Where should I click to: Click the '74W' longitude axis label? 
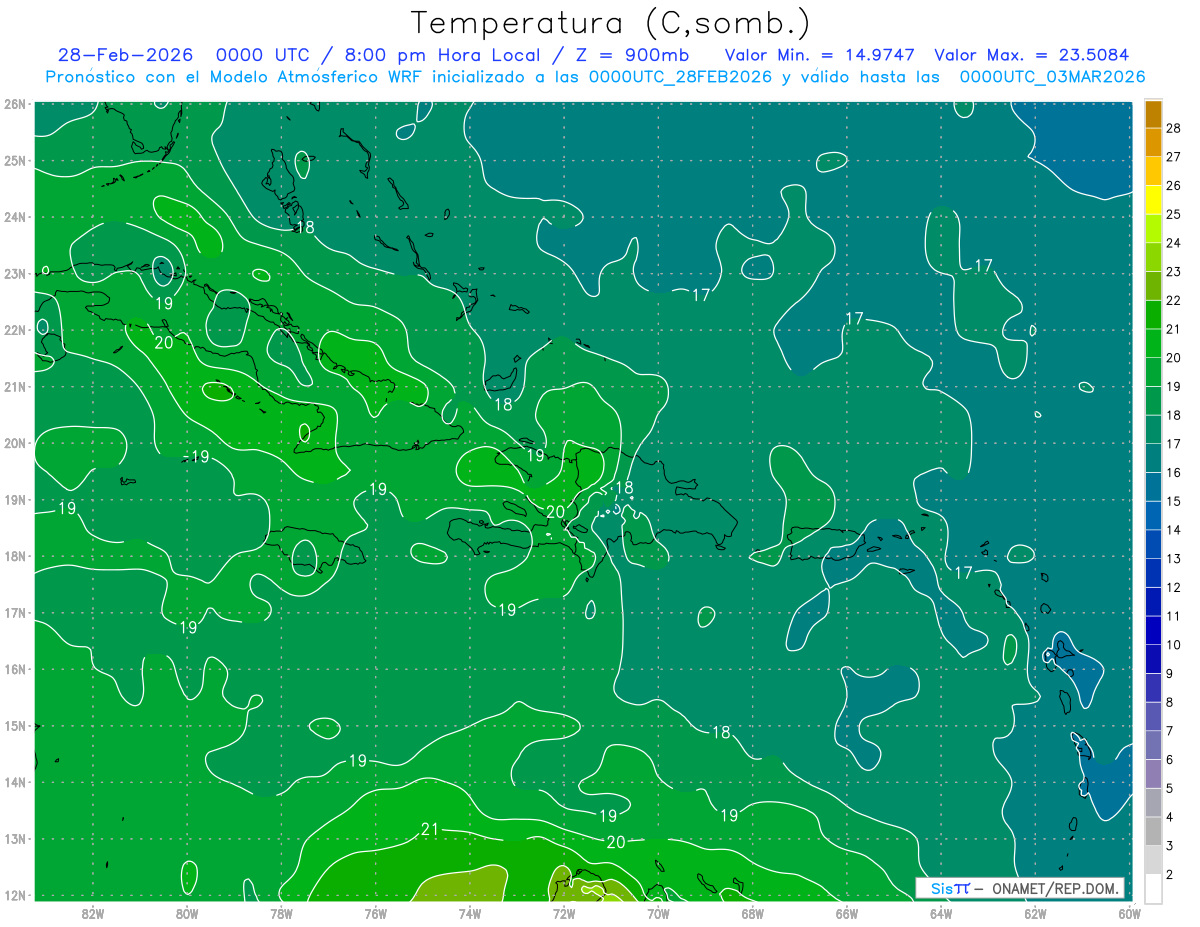pos(470,913)
